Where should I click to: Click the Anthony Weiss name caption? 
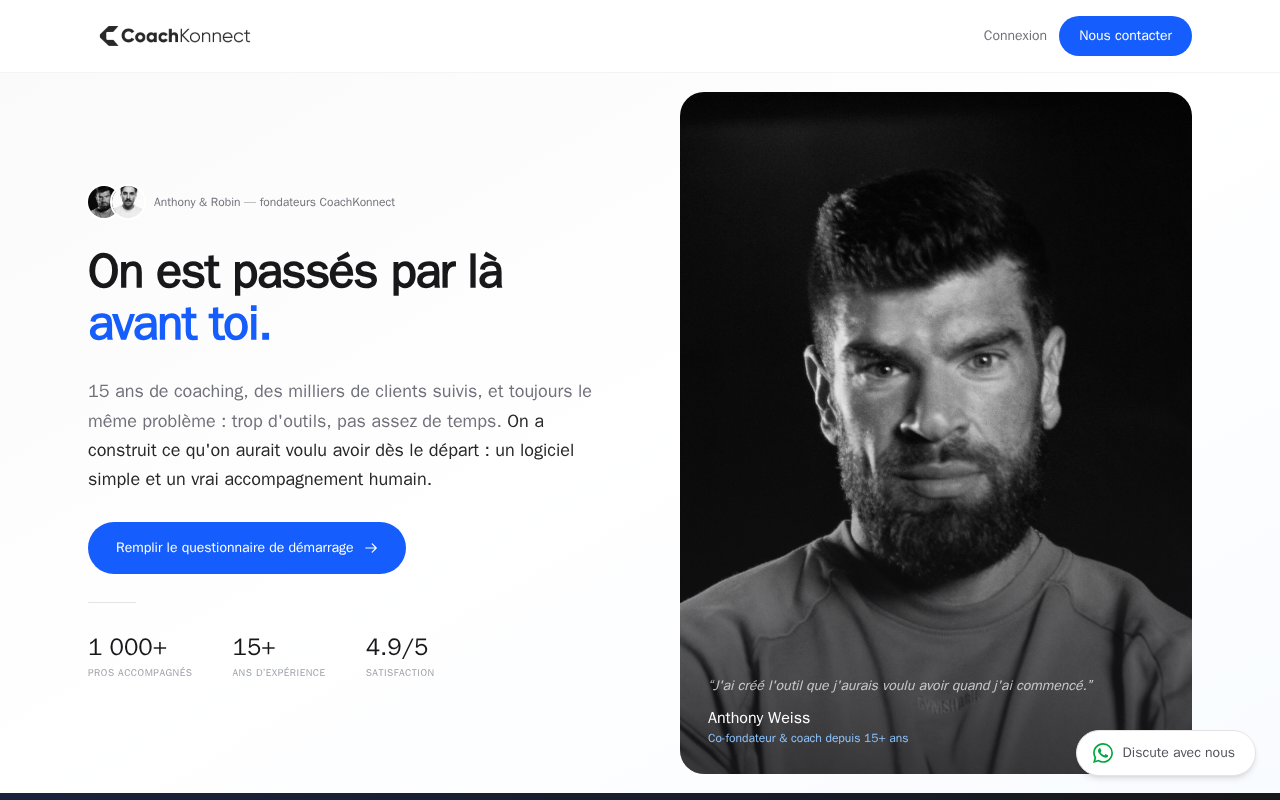click(759, 718)
